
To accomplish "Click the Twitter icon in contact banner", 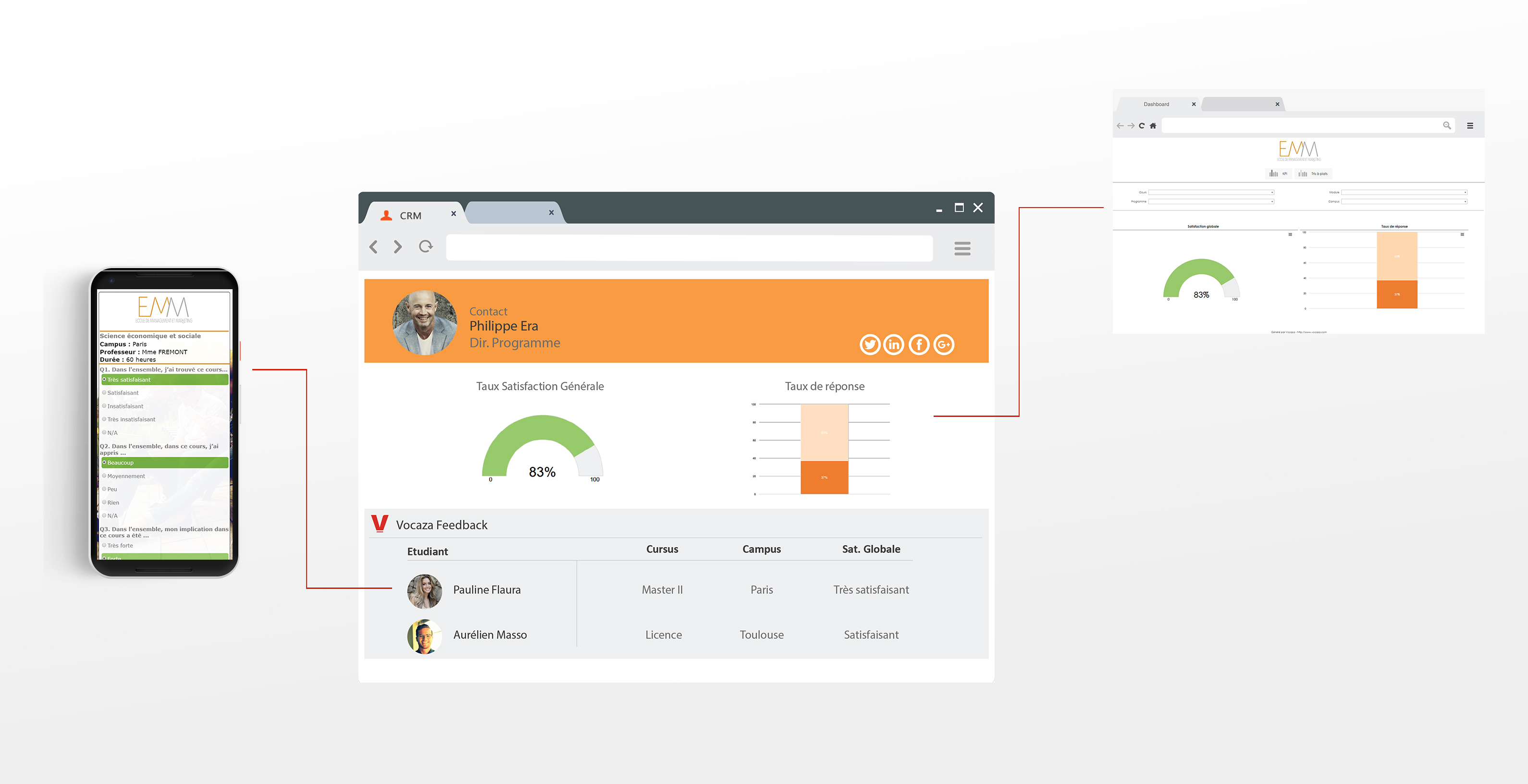I will [870, 344].
